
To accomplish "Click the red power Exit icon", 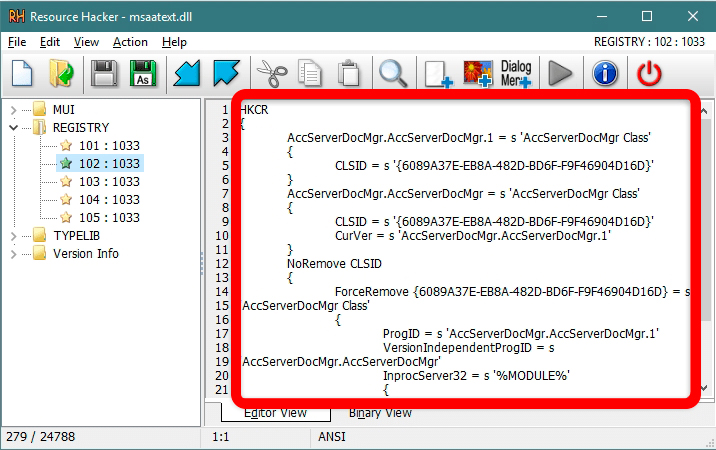I will tap(649, 73).
